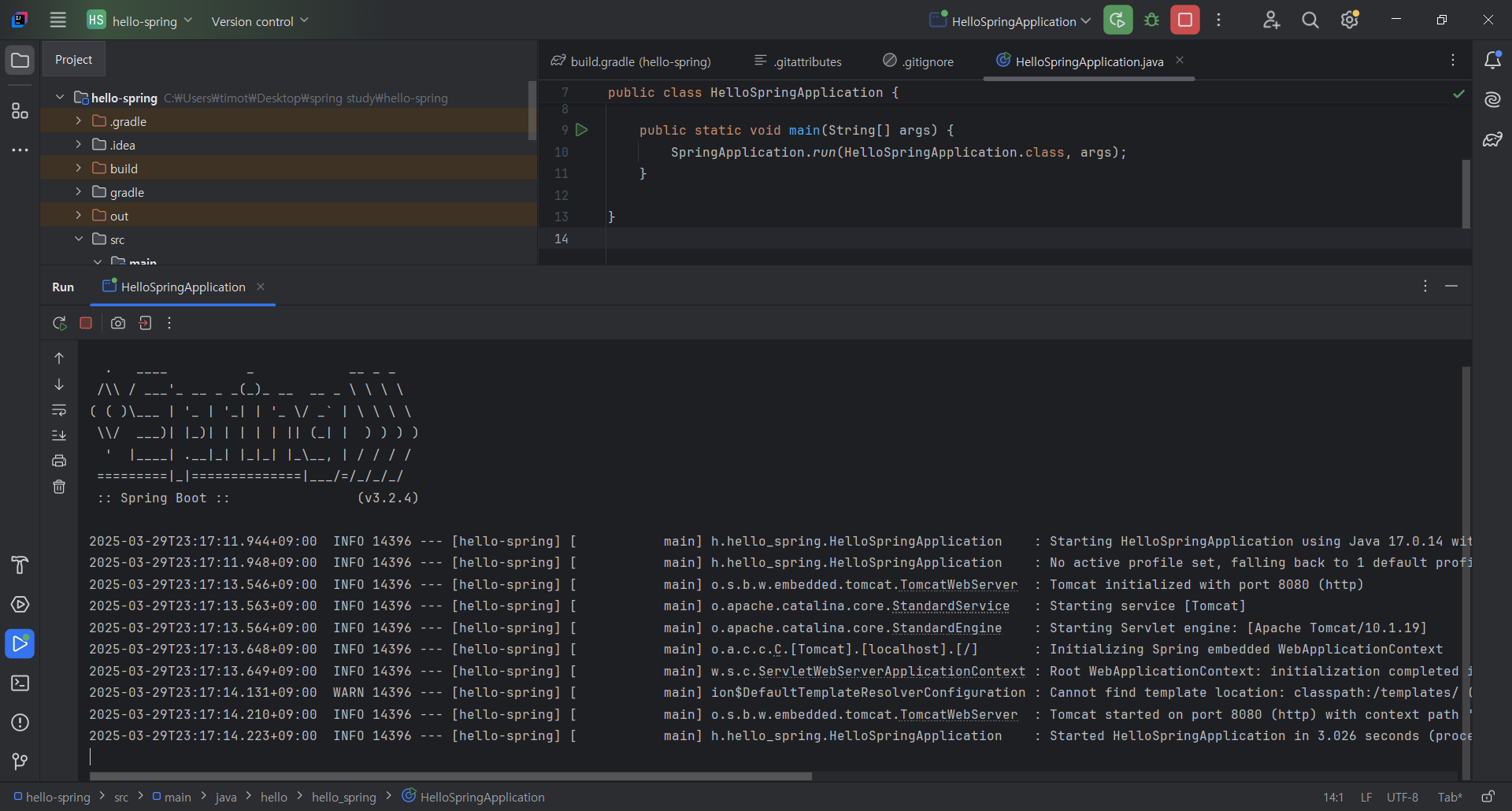
Task: Open AI Assistant spiral icon
Action: [1492, 100]
